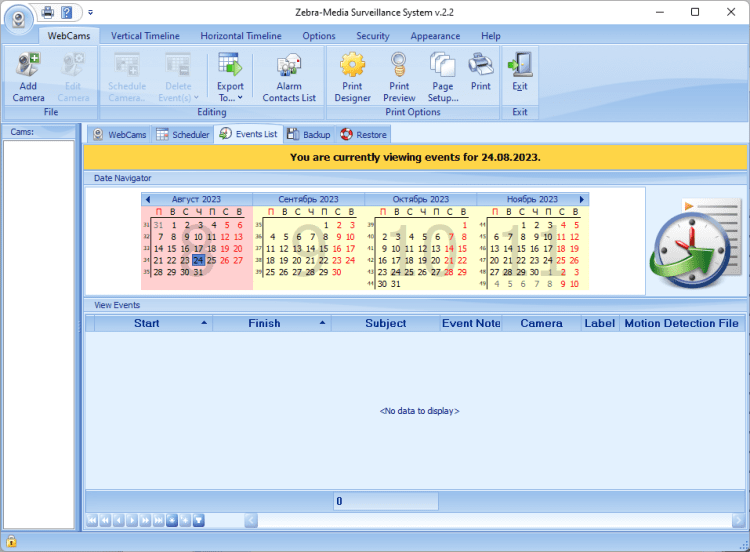The height and width of the screenshot is (552, 750).
Task: Open Export To dropdown in ribbon
Action: click(230, 77)
